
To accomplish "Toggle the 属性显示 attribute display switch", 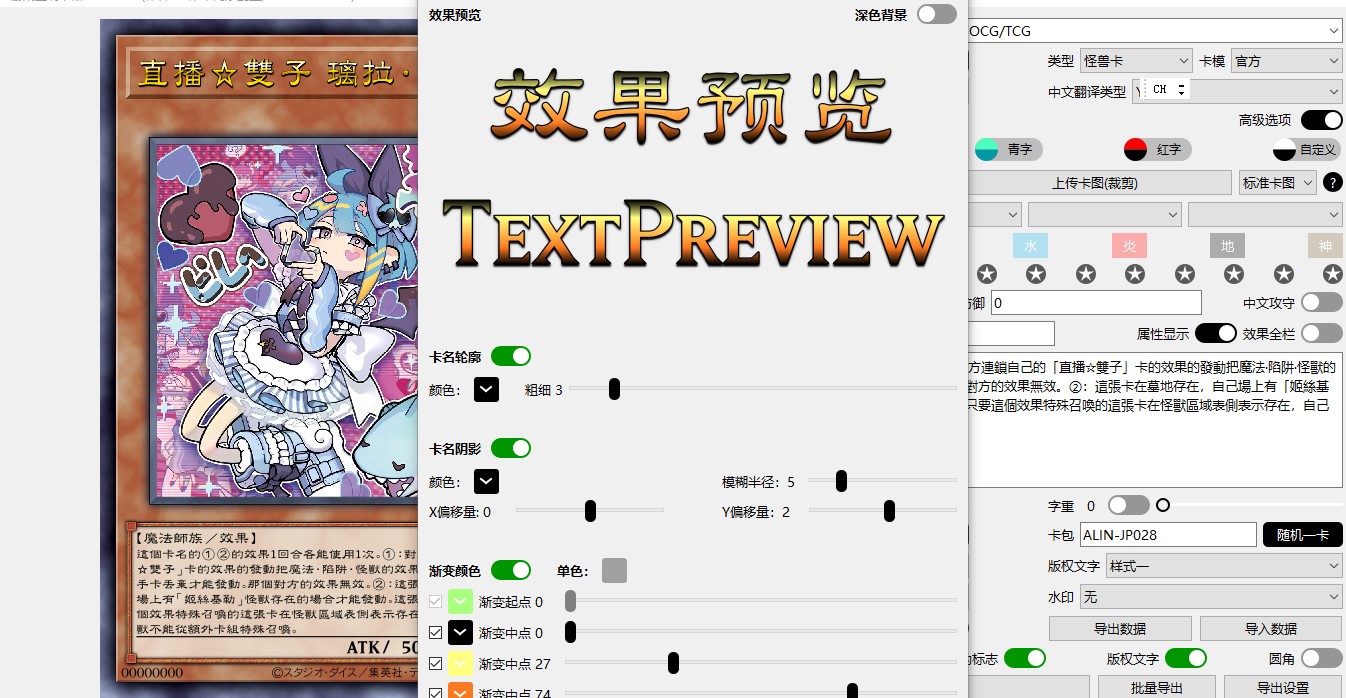I will (1216, 333).
